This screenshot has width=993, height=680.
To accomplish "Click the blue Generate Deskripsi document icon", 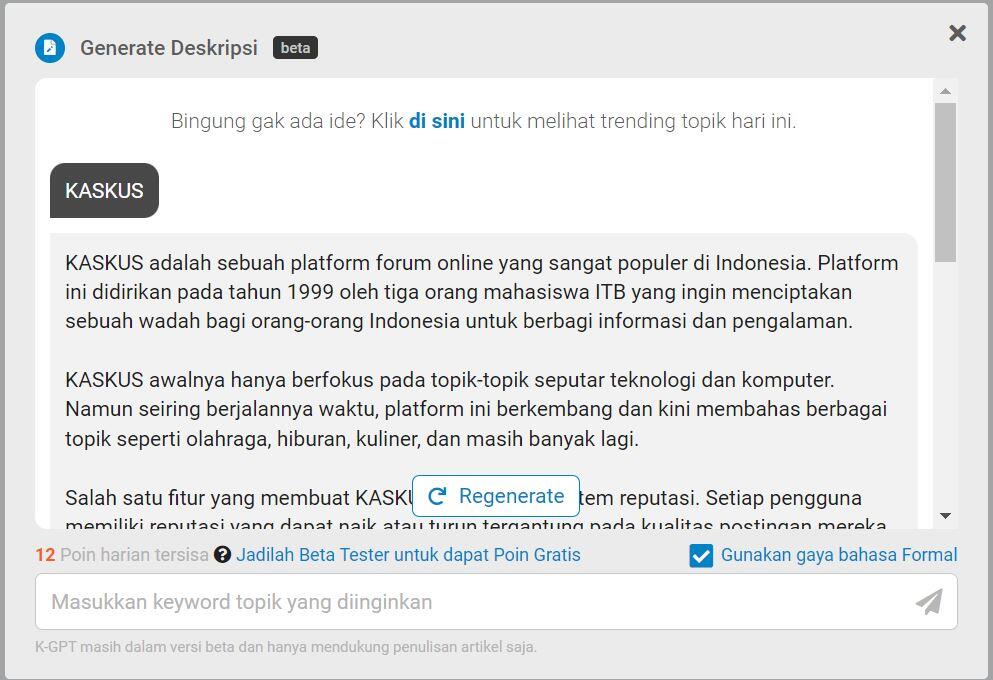I will [x=50, y=48].
